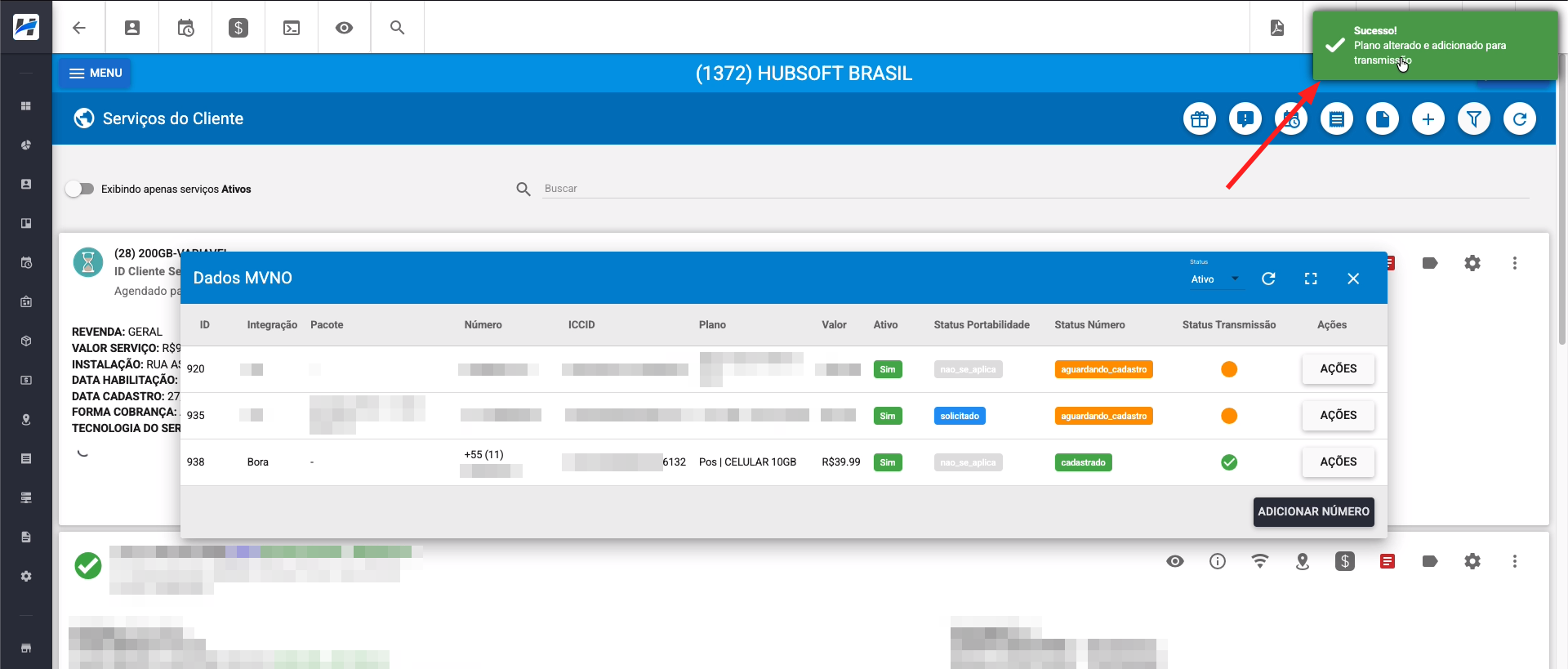Image resolution: width=1568 pixels, height=669 pixels.
Task: Open AÇÕES for row 938
Action: (x=1339, y=462)
